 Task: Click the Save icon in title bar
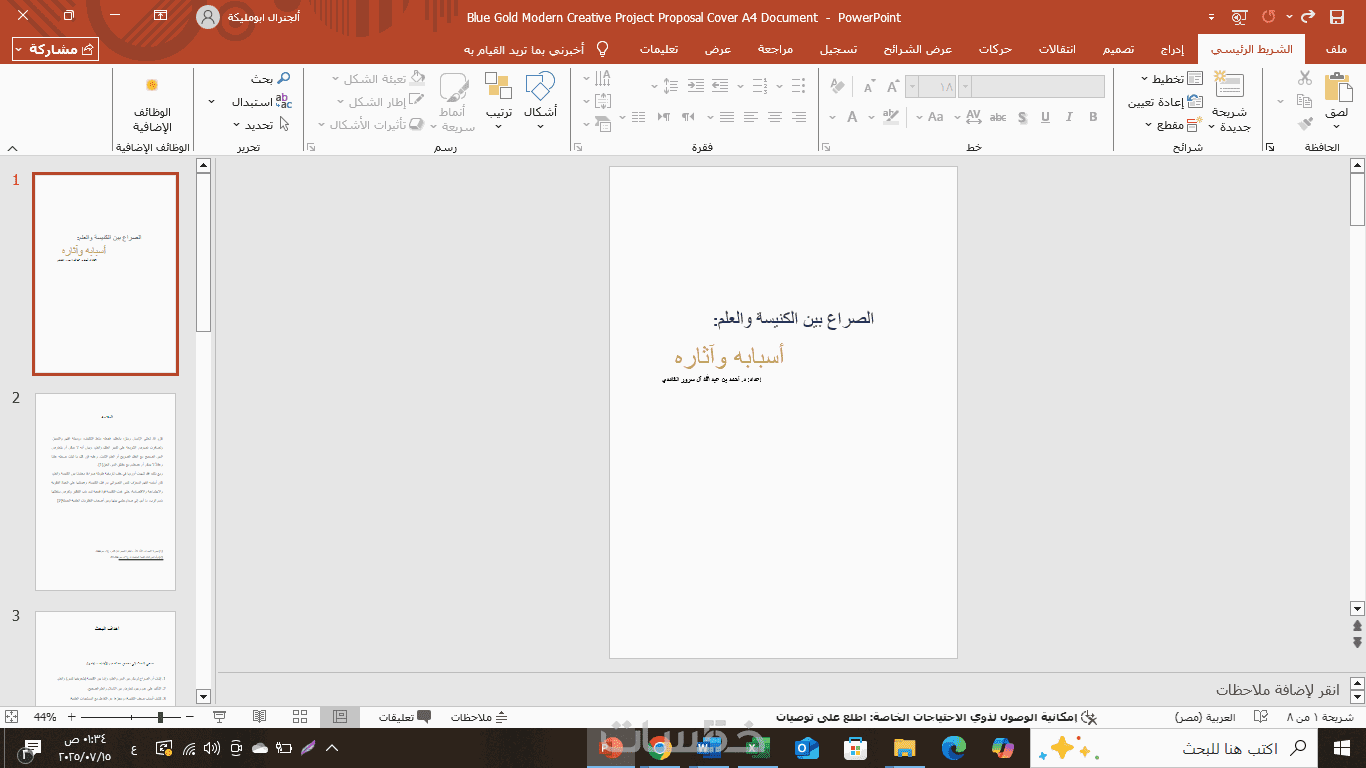click(x=1337, y=17)
